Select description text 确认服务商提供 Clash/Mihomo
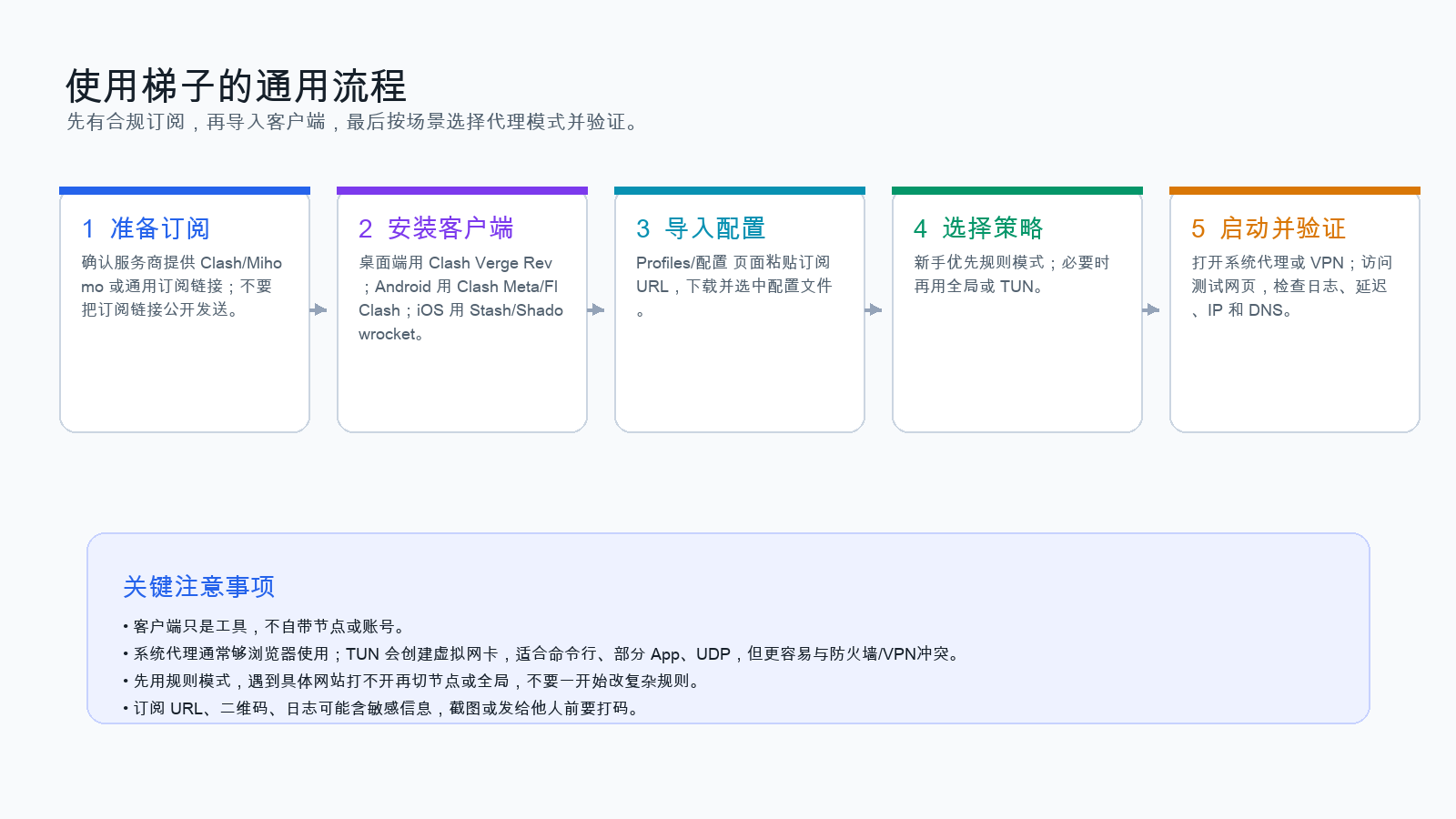 [182, 286]
